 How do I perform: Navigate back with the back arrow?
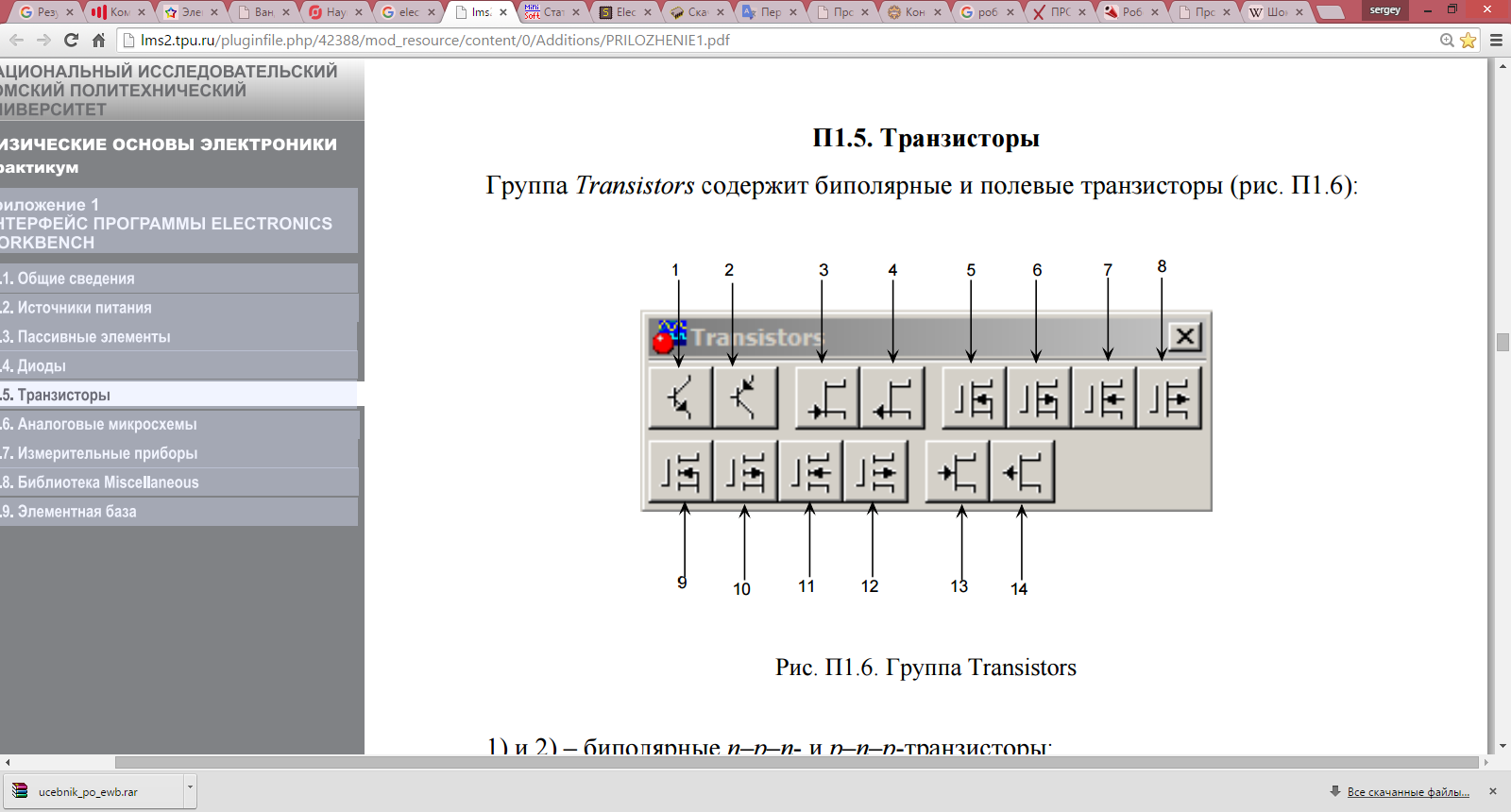click(x=16, y=41)
